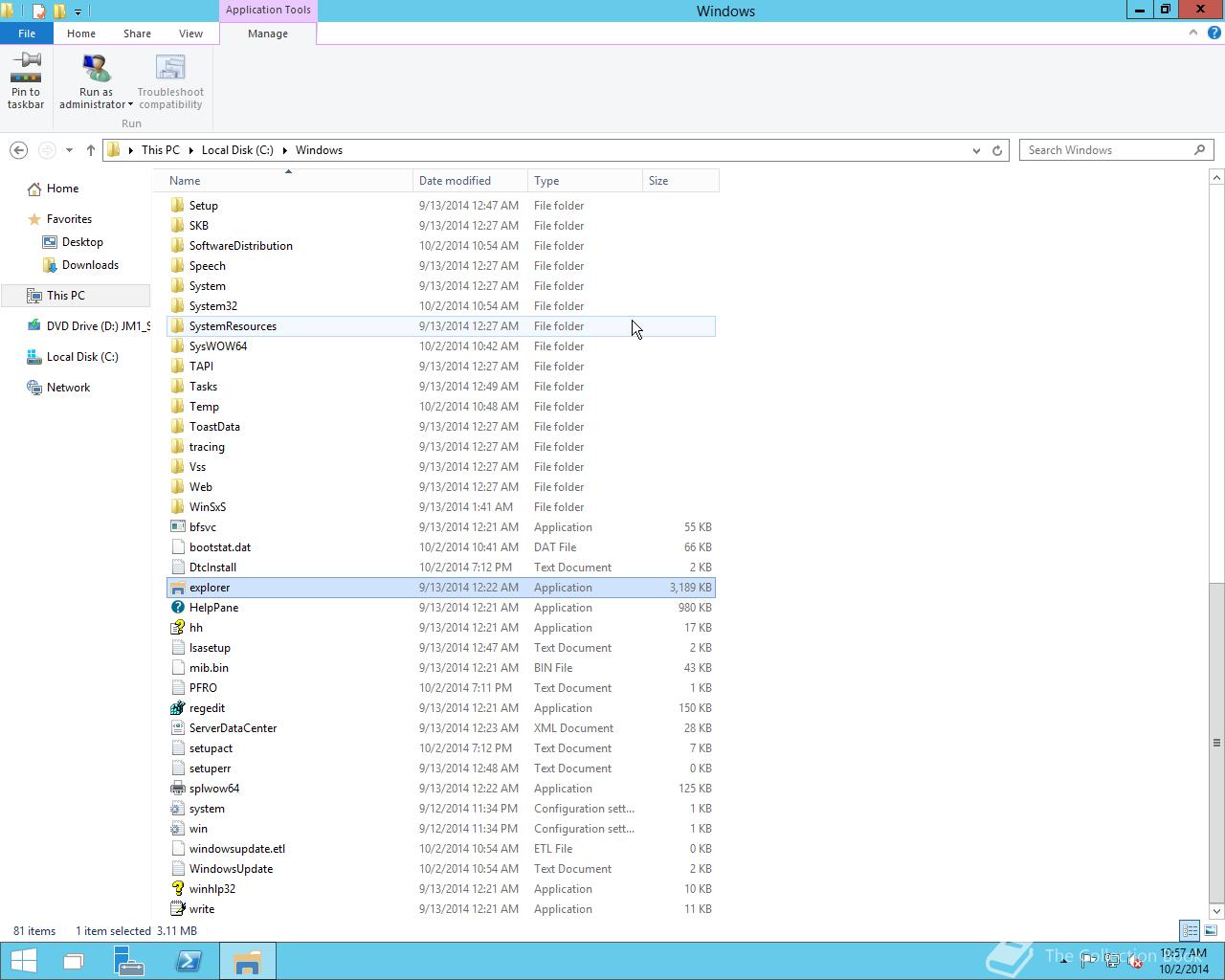1225x980 pixels.
Task: Open Task View on taskbar
Action: pos(74,961)
